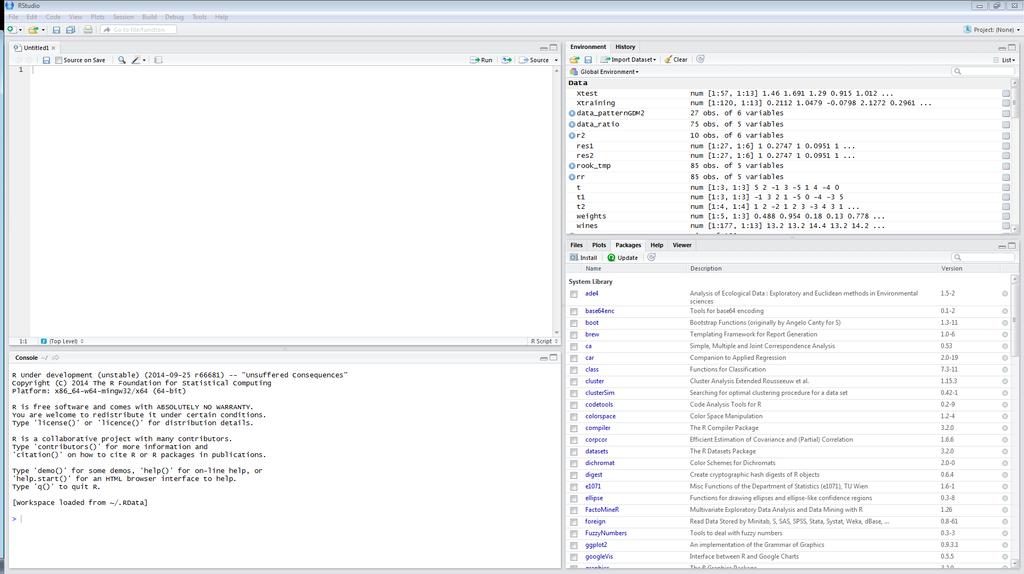Click the Save All documents icon

(x=71, y=29)
